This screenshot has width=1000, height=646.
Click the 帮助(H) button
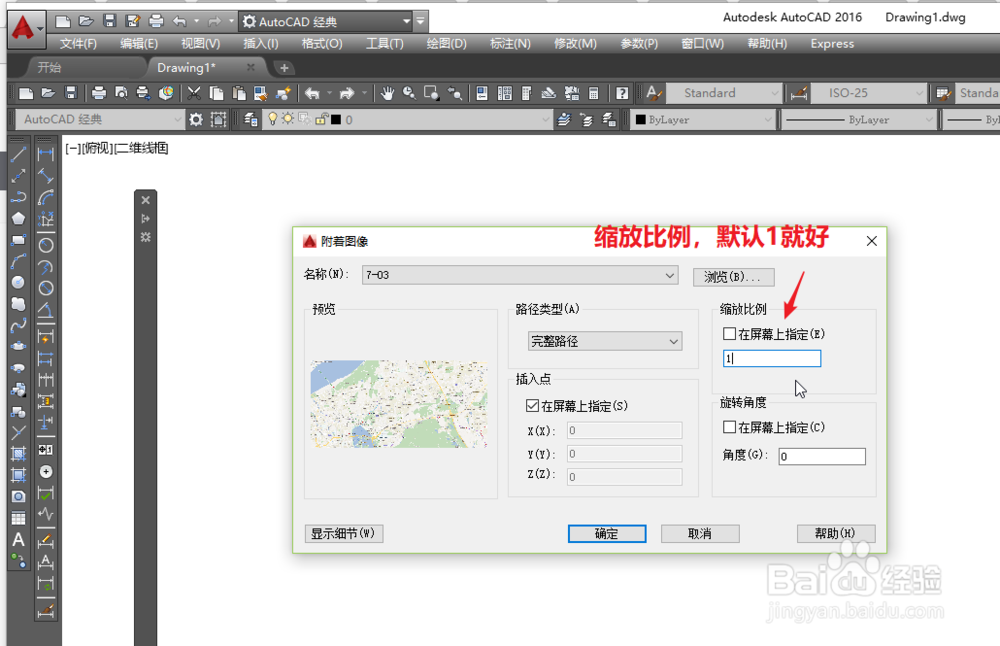[835, 533]
